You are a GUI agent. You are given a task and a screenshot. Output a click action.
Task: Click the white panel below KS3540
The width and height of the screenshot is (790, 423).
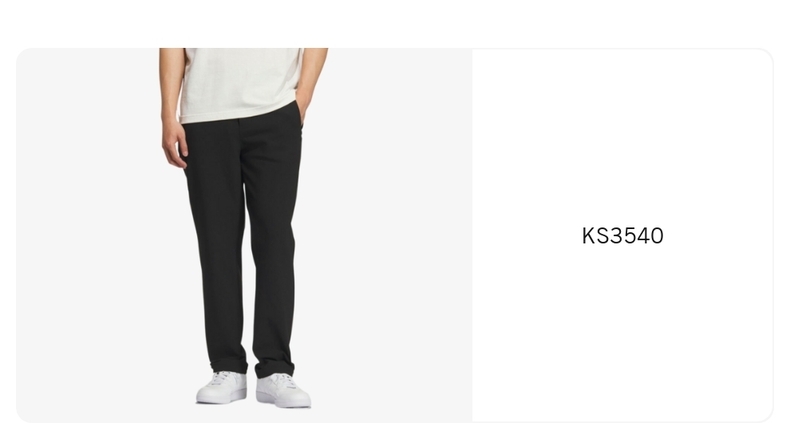(x=622, y=332)
